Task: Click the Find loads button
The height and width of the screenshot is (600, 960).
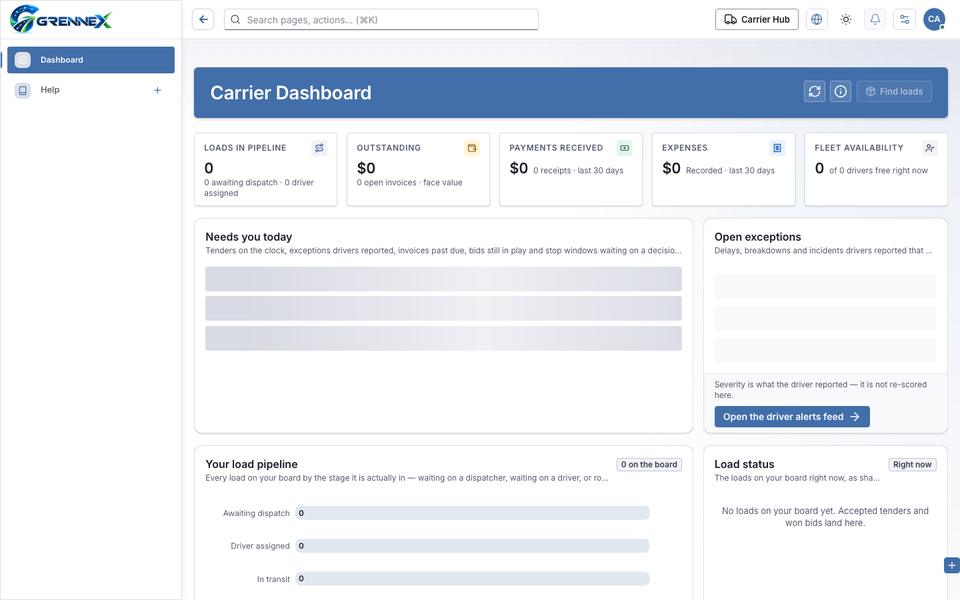Action: point(894,92)
